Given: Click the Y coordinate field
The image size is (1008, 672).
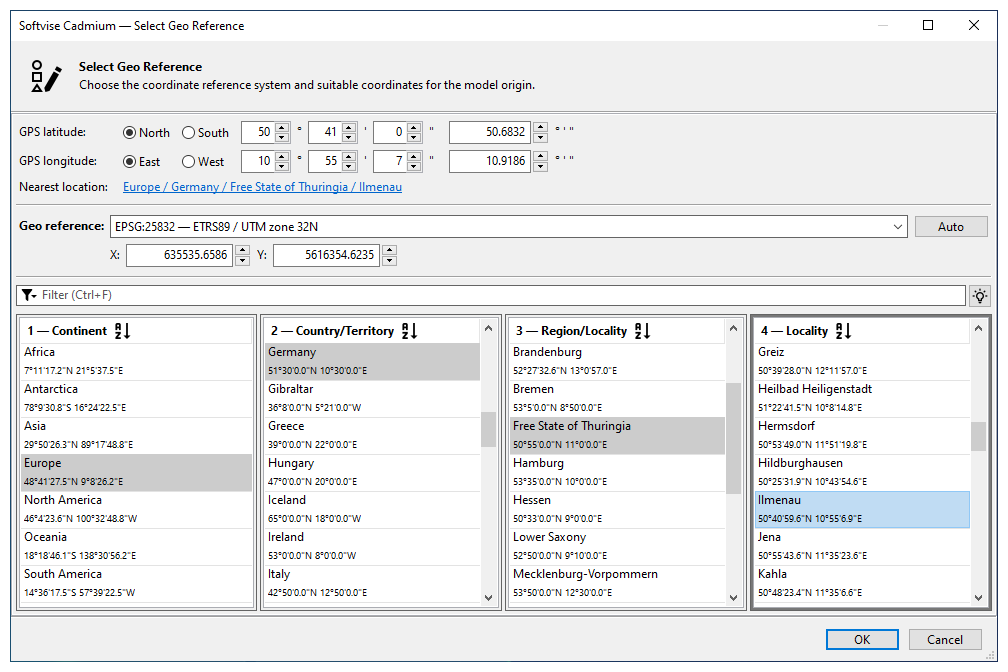Looking at the screenshot, I should [x=327, y=255].
